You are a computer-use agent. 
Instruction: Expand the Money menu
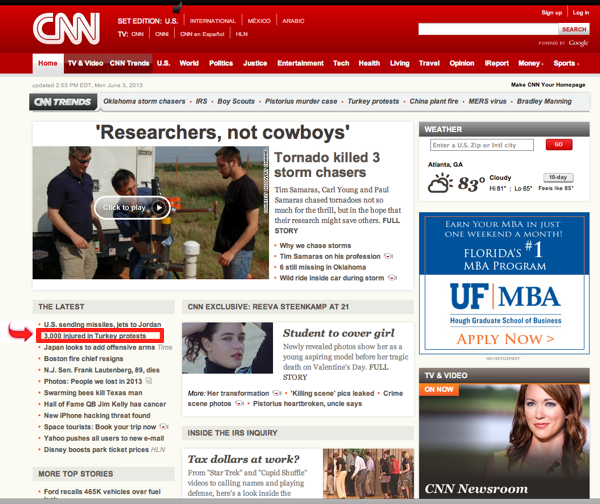530,63
